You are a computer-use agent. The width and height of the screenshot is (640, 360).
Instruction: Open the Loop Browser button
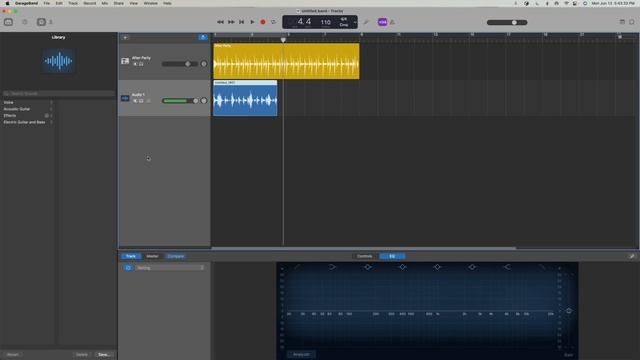(632, 22)
